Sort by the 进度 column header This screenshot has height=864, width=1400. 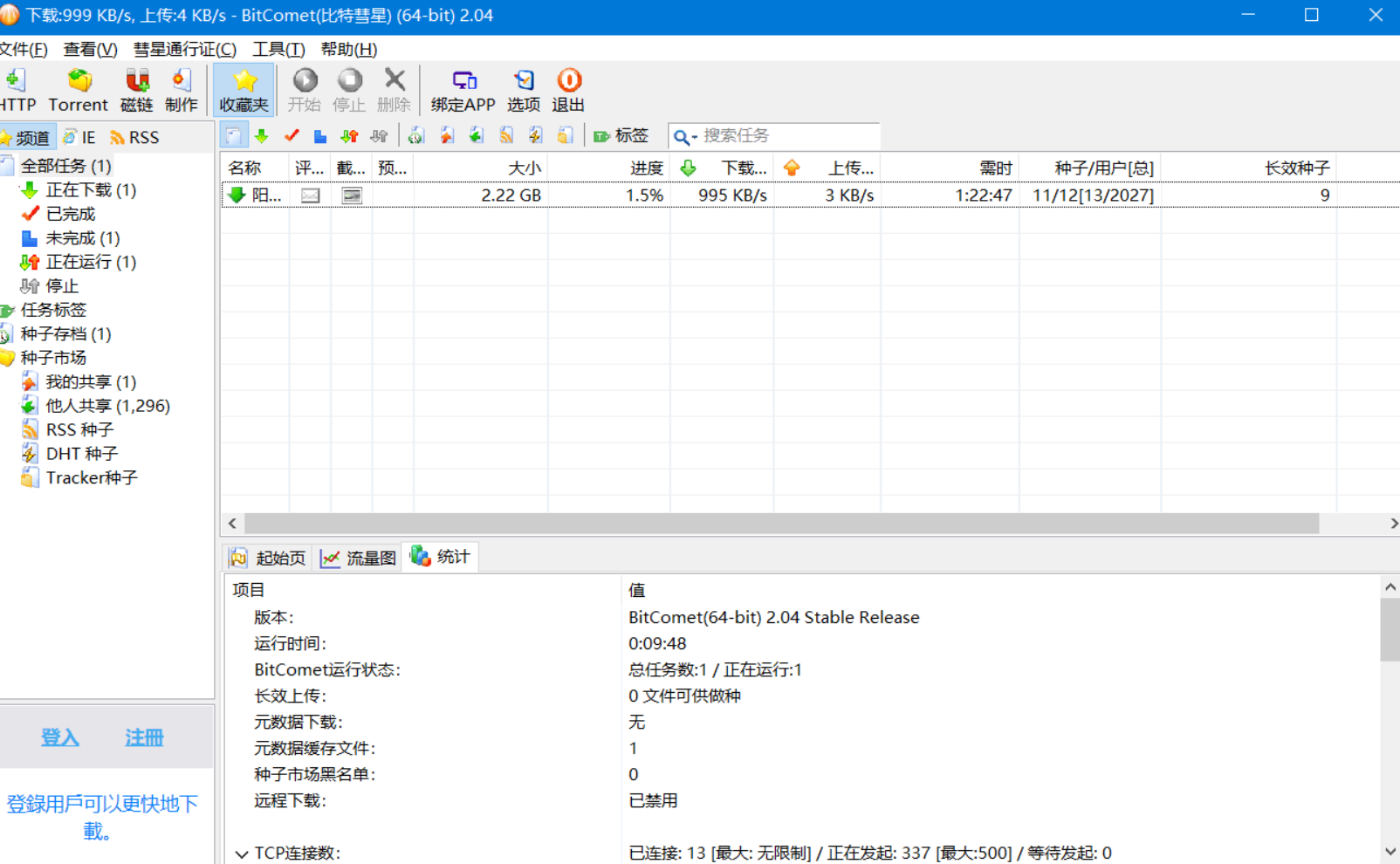click(609, 168)
